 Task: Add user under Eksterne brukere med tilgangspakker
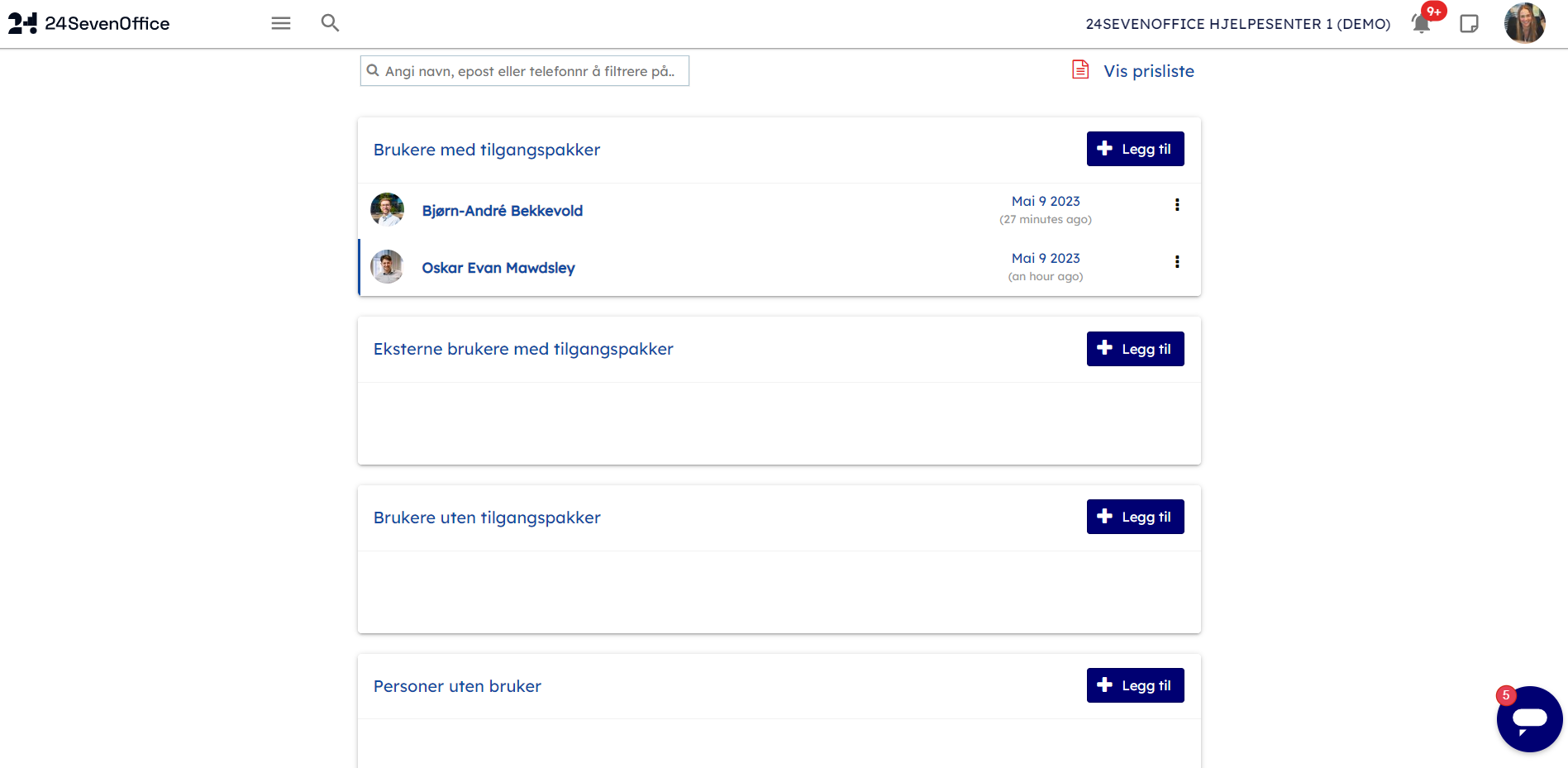(1135, 349)
